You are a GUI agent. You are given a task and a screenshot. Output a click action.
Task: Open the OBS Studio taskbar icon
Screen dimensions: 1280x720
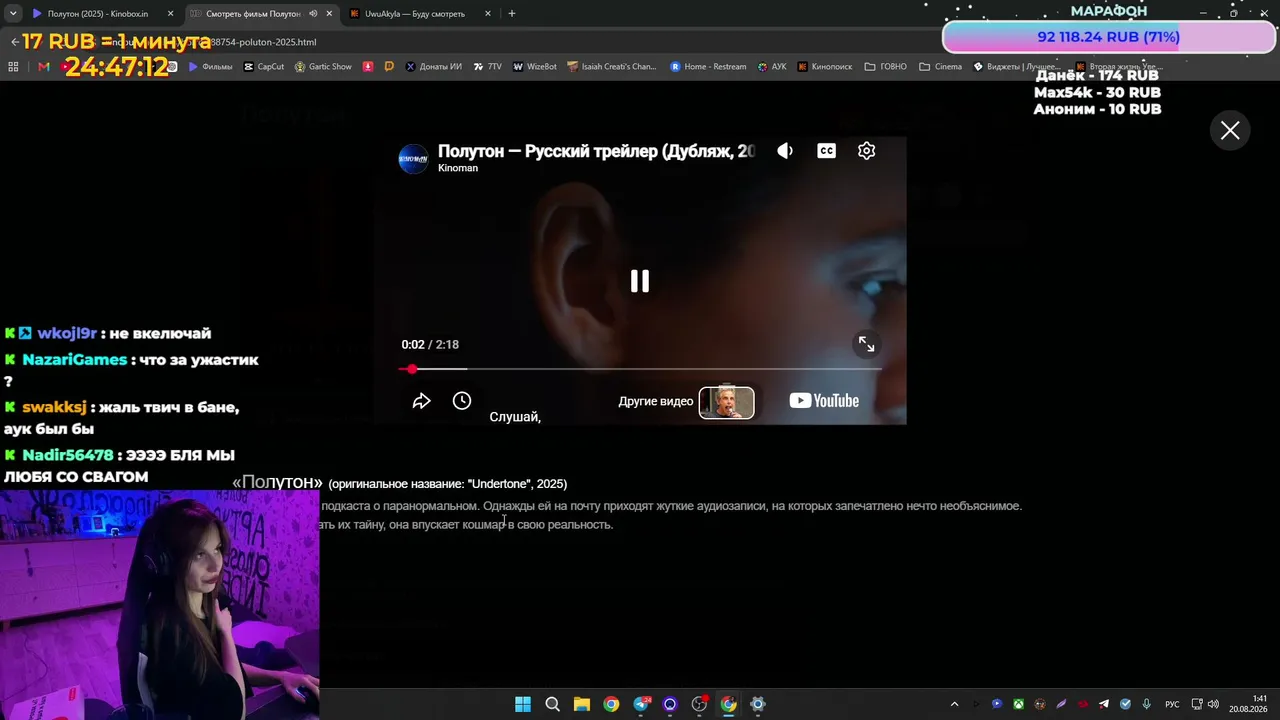click(x=699, y=704)
